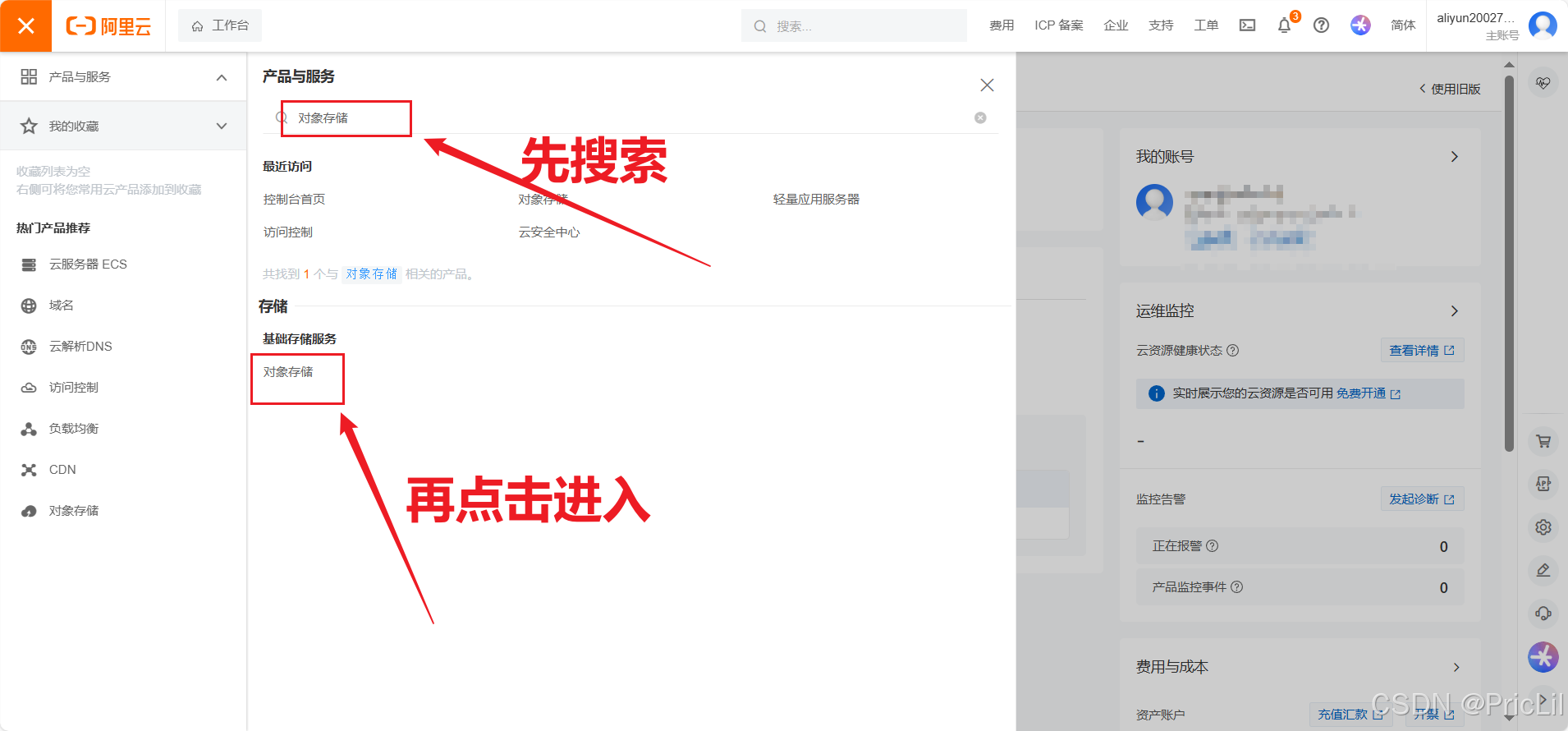
Task: Click help icon beside 正在报警
Action: (x=1213, y=546)
